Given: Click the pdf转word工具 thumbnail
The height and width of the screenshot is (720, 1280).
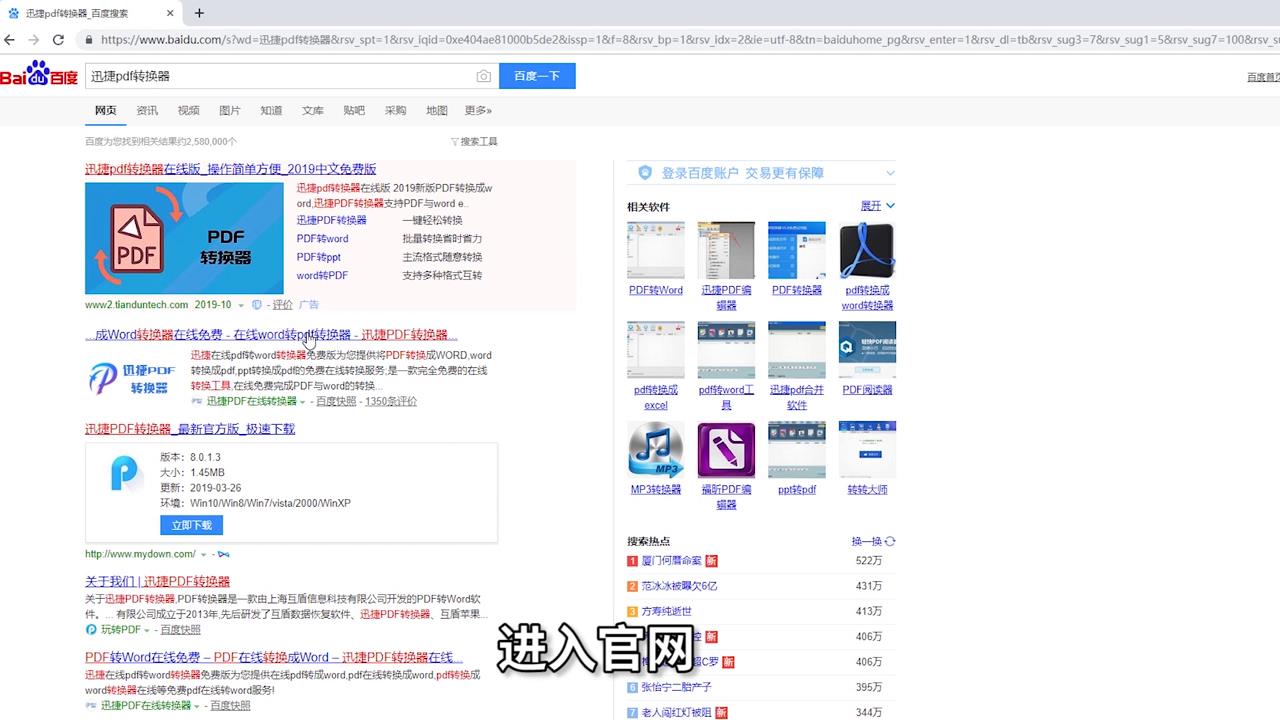Looking at the screenshot, I should coord(726,350).
